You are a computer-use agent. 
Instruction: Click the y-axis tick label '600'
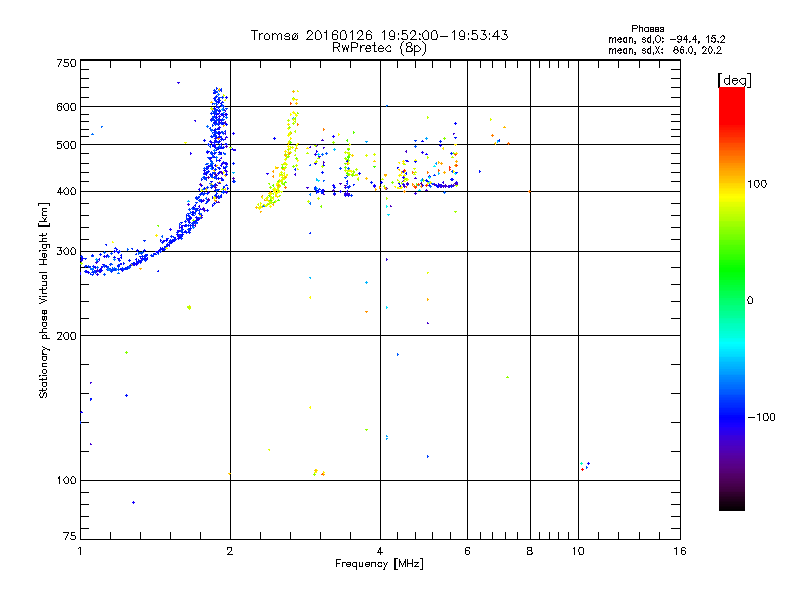[x=66, y=107]
